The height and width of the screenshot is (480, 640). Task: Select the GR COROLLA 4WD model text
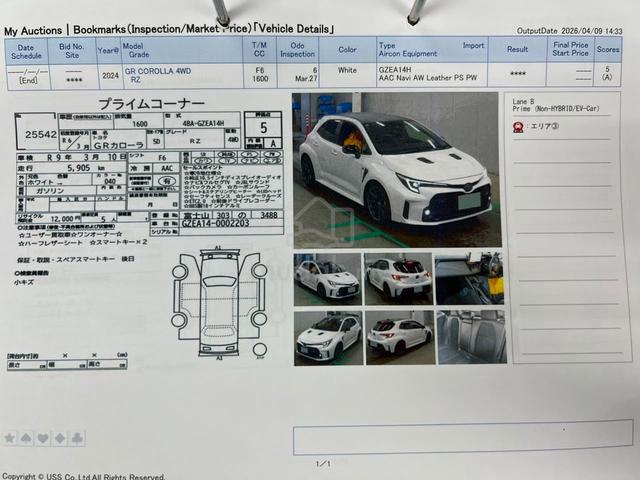click(x=158, y=71)
